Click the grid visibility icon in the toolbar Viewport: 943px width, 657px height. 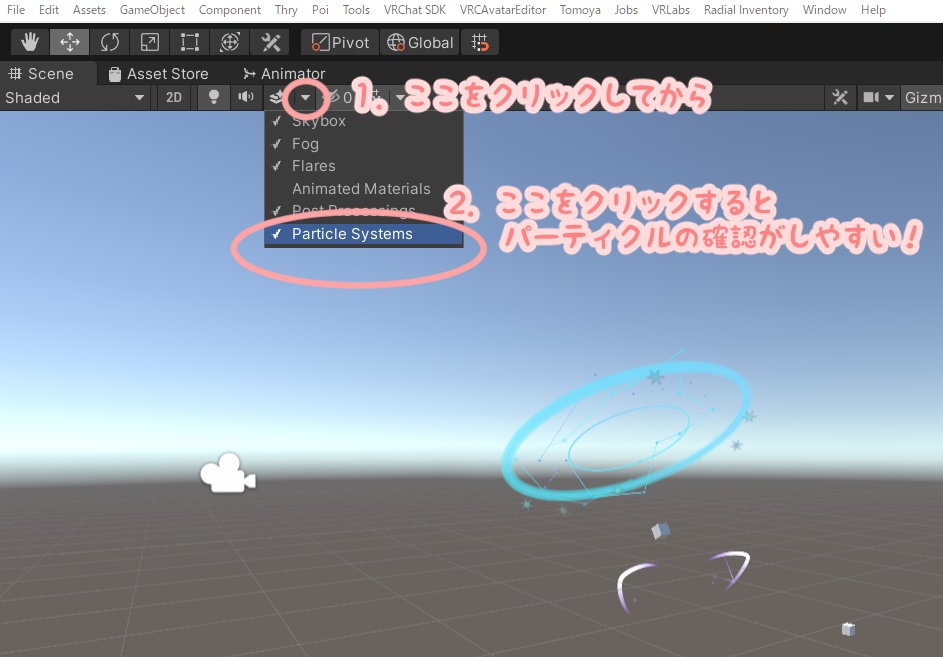pos(480,42)
